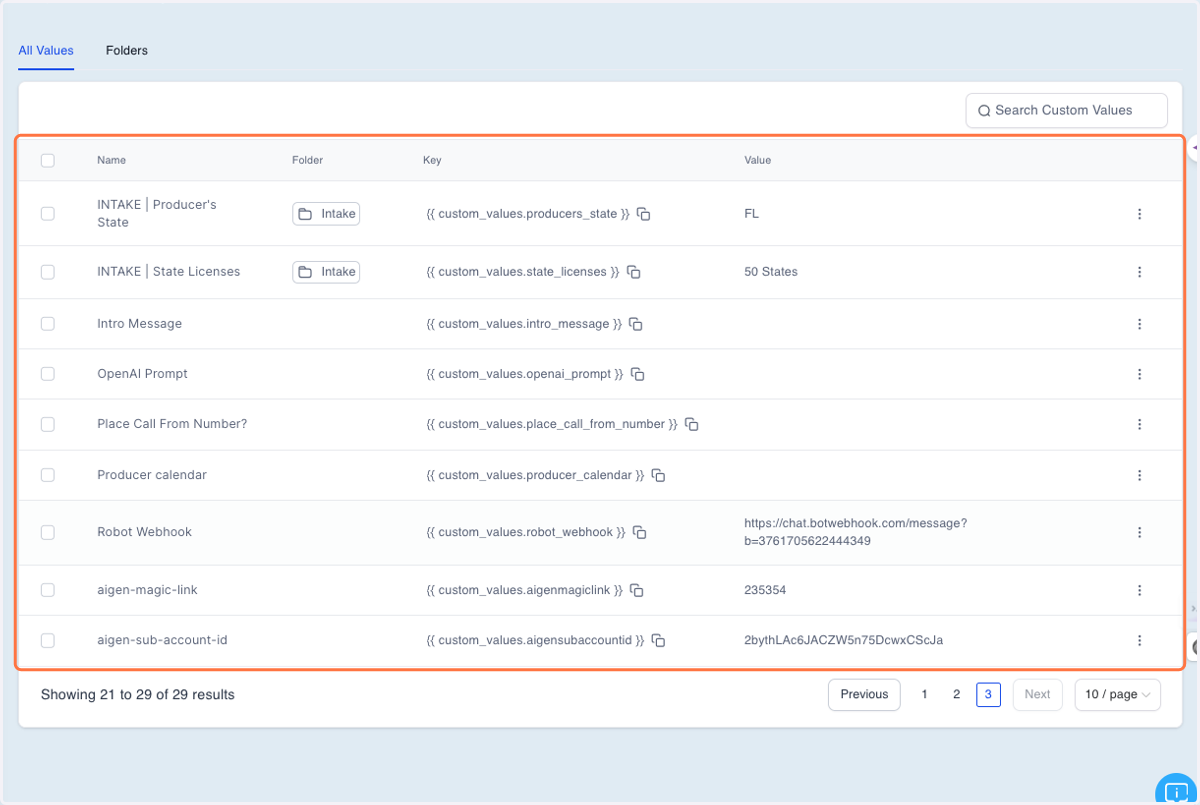Jump to page 2
This screenshot has height=805, width=1200.
956,694
